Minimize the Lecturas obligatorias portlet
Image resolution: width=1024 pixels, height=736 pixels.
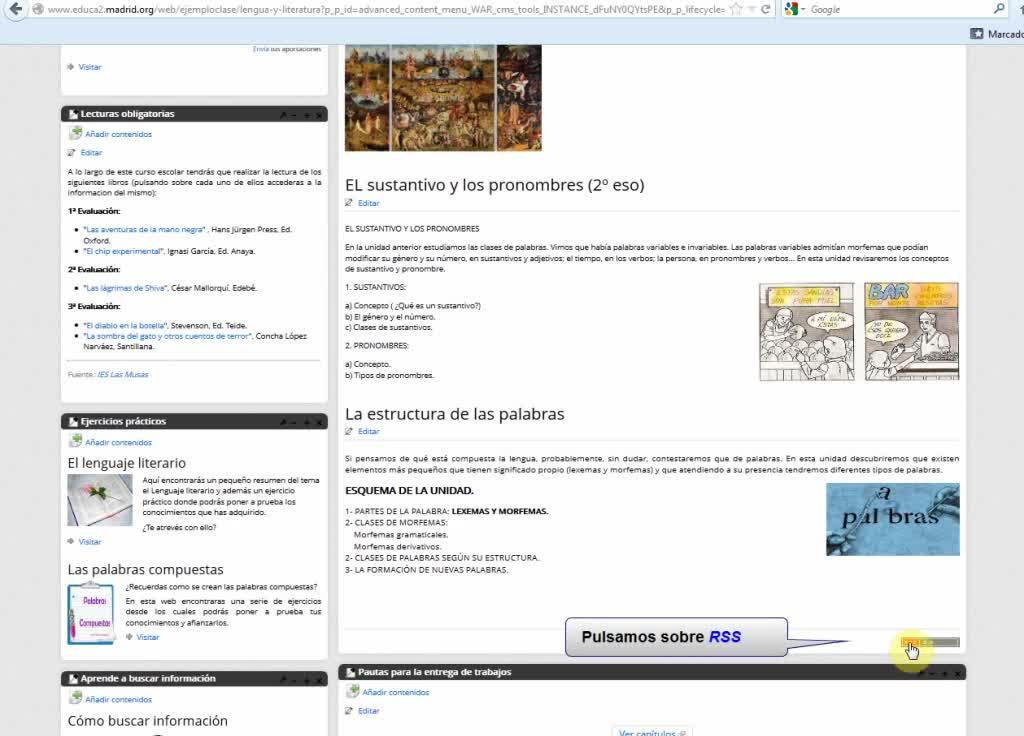click(x=295, y=115)
